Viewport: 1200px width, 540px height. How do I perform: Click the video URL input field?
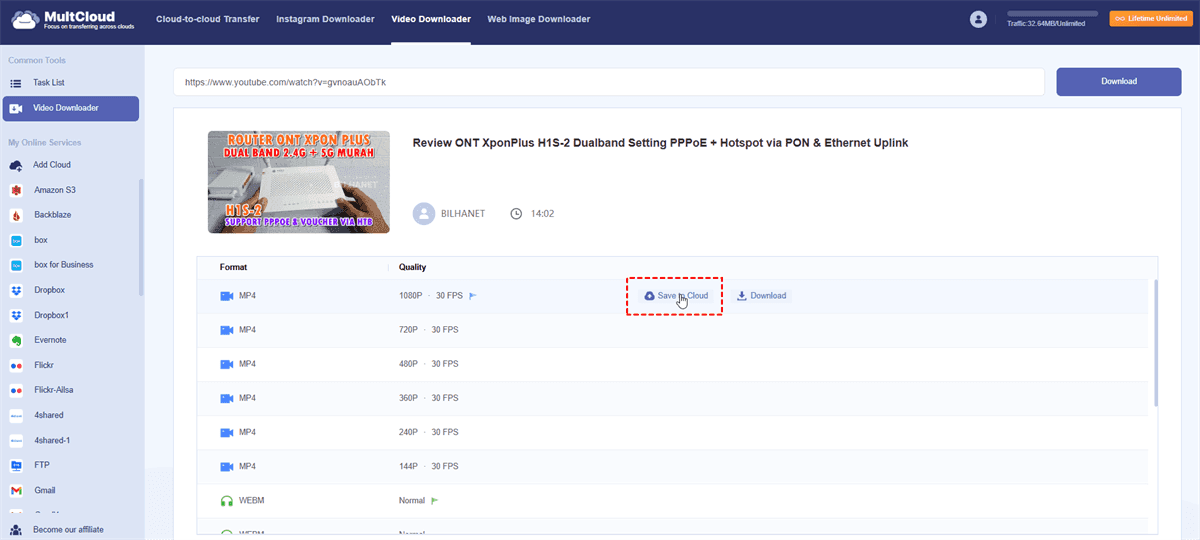point(608,82)
